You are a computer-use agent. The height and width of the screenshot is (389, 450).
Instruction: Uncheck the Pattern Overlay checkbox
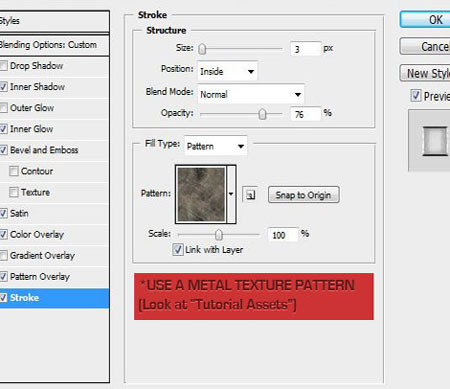point(3,276)
